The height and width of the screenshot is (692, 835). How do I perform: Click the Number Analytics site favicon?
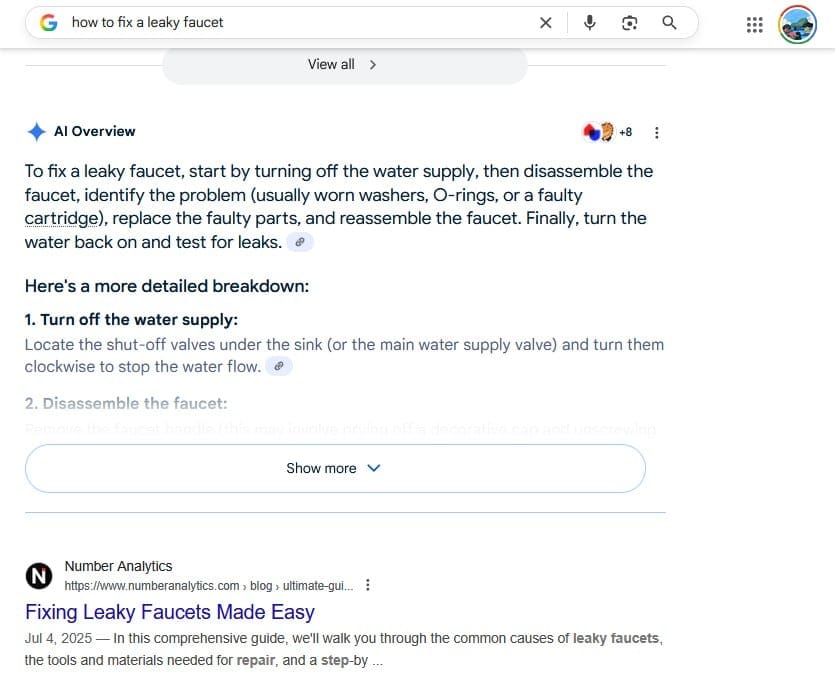coord(39,576)
